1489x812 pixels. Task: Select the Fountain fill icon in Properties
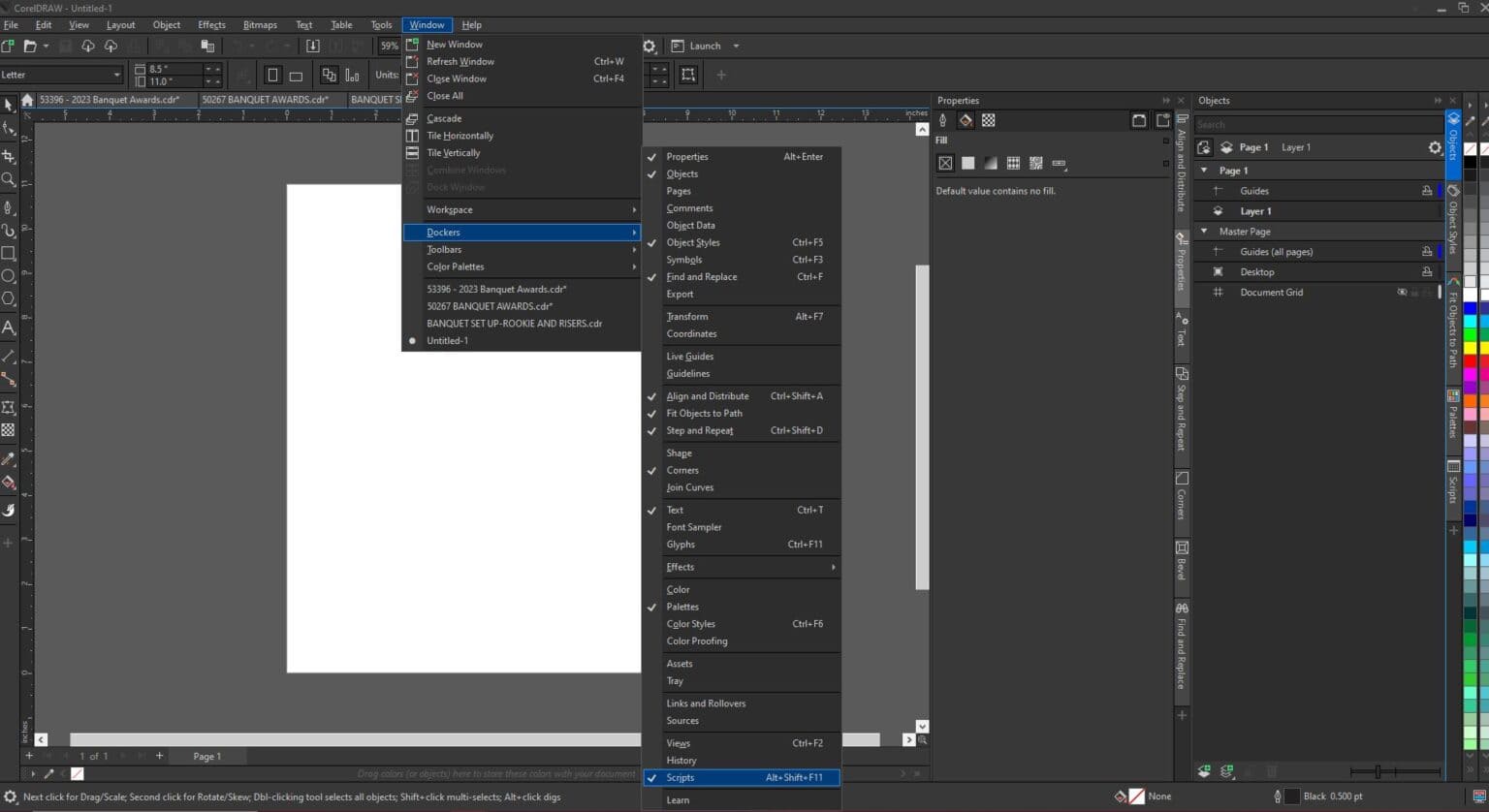pos(991,163)
